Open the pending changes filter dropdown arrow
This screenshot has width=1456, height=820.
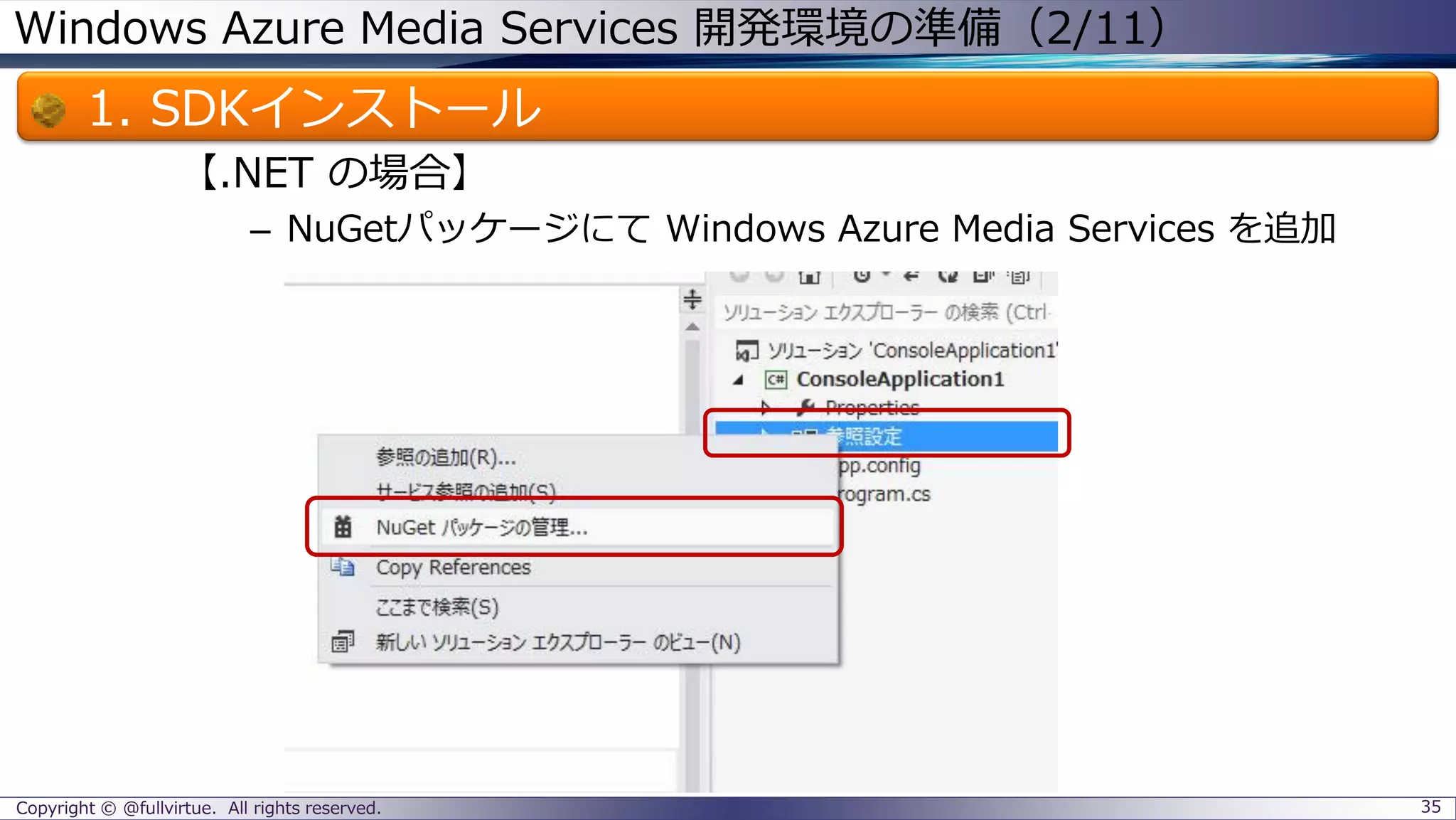pos(886,275)
